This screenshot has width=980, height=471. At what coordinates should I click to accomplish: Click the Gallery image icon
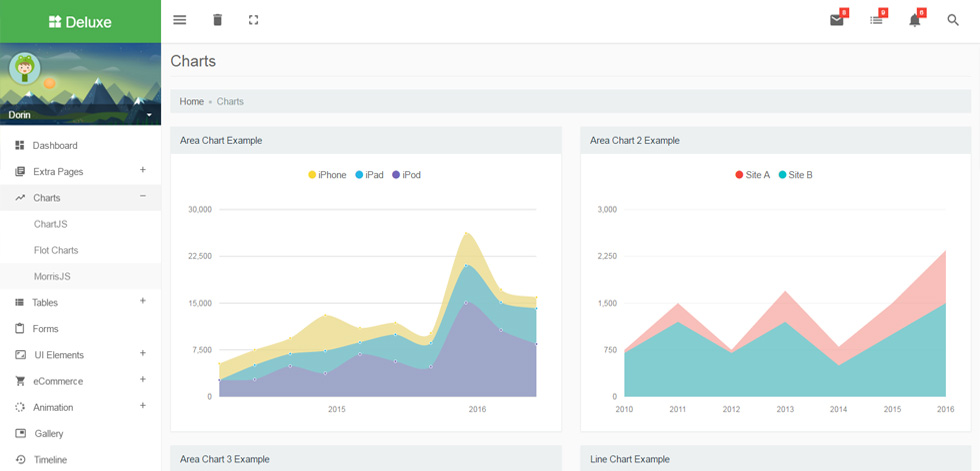21,434
